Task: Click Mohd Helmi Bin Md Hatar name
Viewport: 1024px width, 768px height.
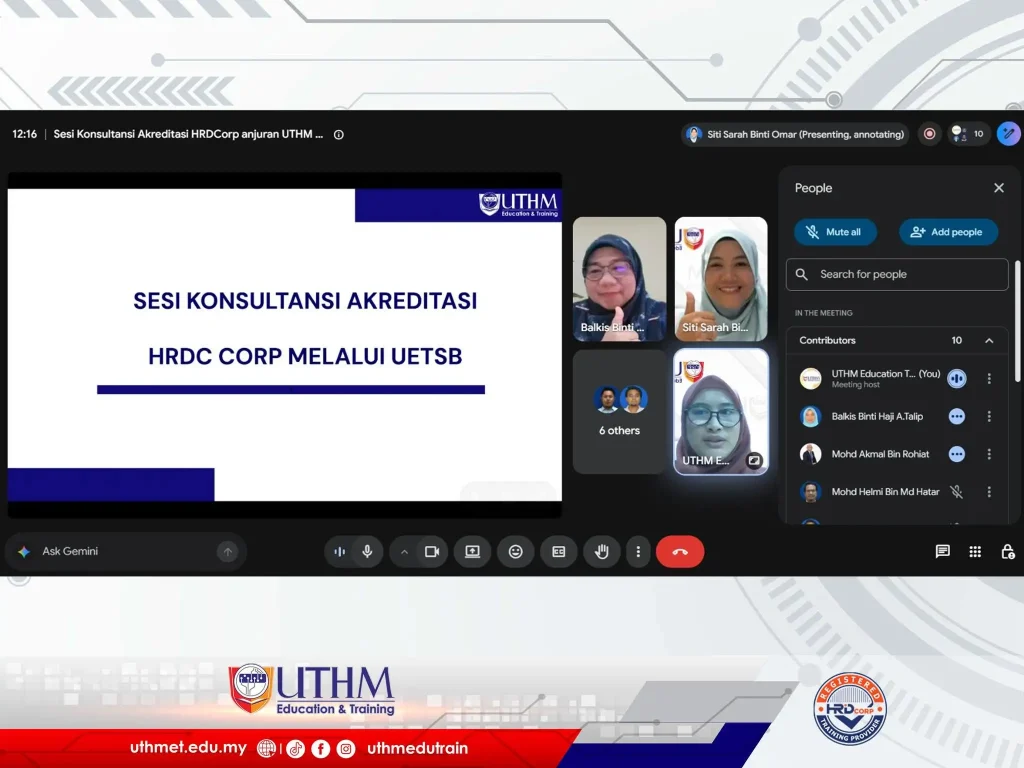Action: 885,492
